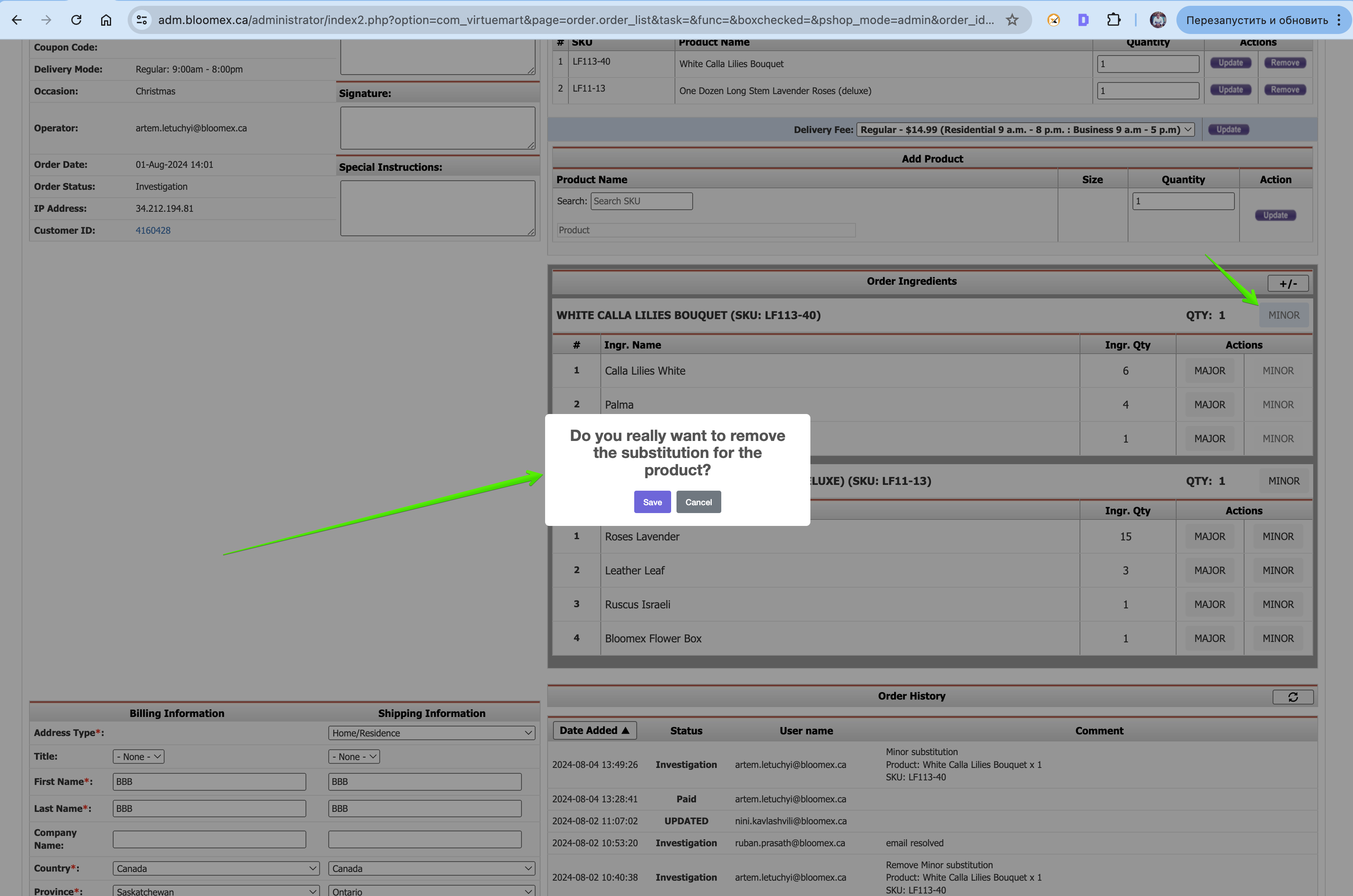Screen dimensions: 1353x896
Task: Click billing Last Name field
Action: pos(209,809)
